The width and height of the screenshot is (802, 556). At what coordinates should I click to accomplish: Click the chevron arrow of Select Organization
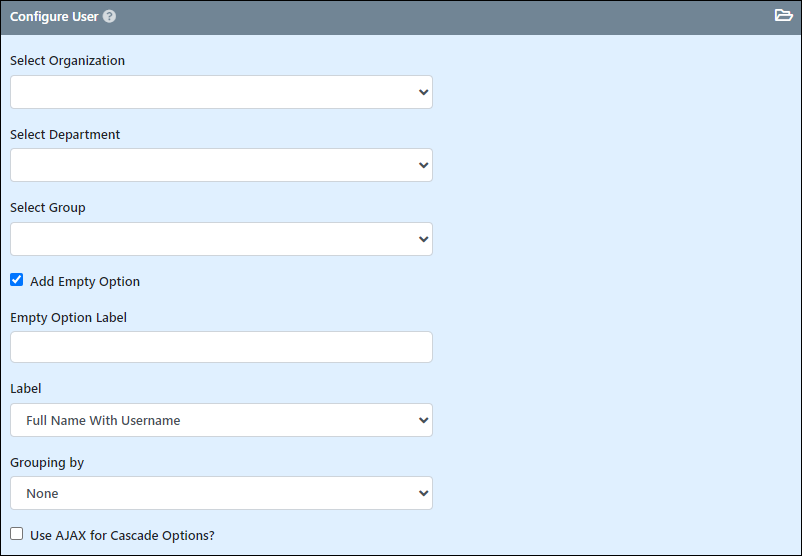click(424, 92)
